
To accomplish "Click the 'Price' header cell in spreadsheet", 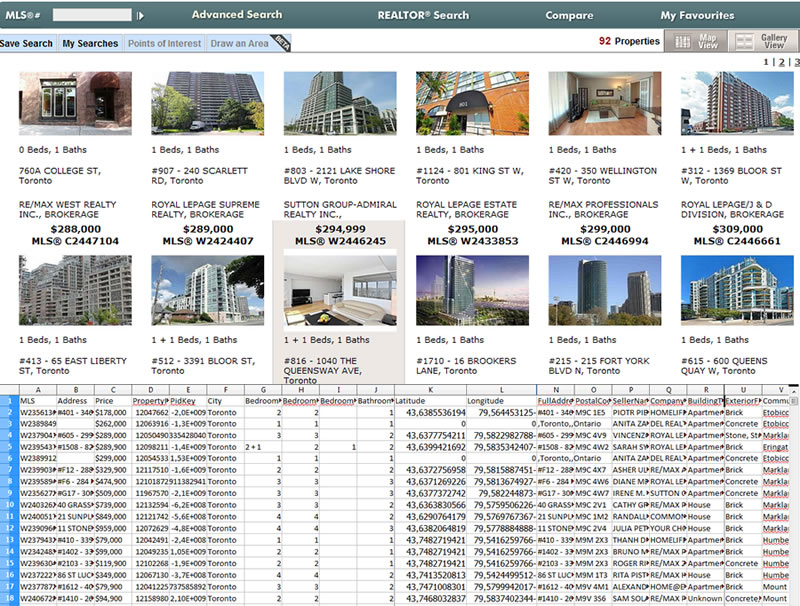I will tap(113, 401).
